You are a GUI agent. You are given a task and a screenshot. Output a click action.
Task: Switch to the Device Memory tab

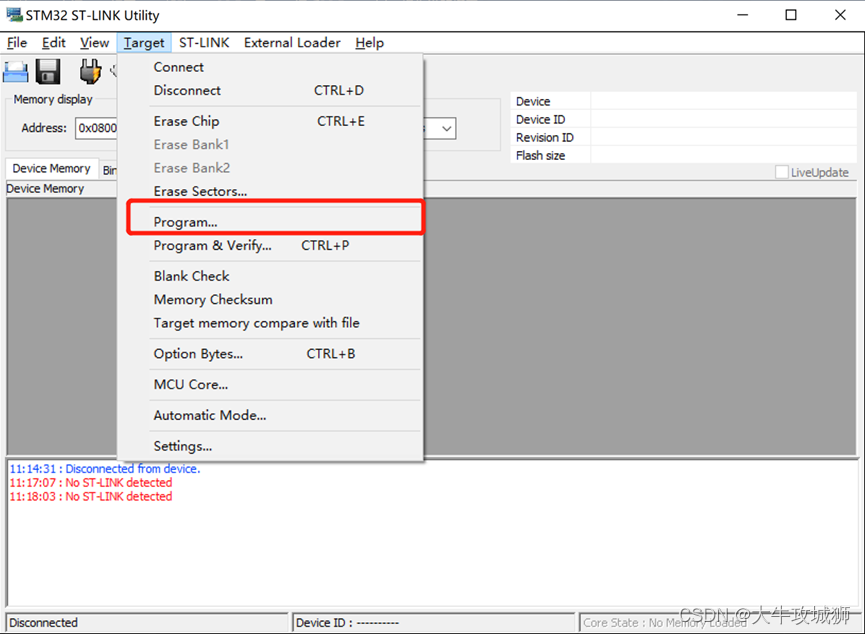pos(51,168)
